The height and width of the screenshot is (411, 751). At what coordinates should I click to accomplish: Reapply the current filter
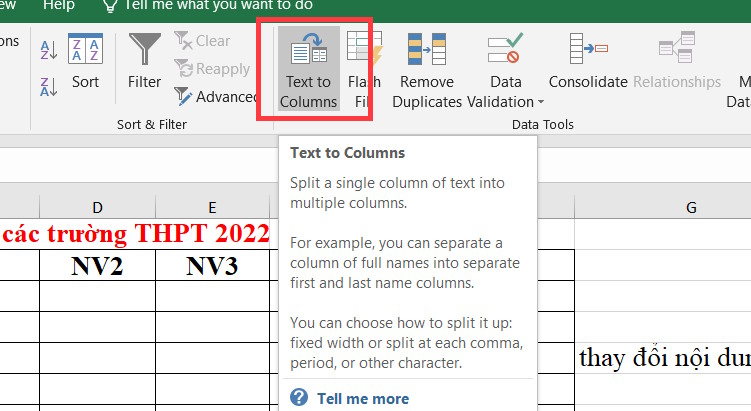coord(212,68)
